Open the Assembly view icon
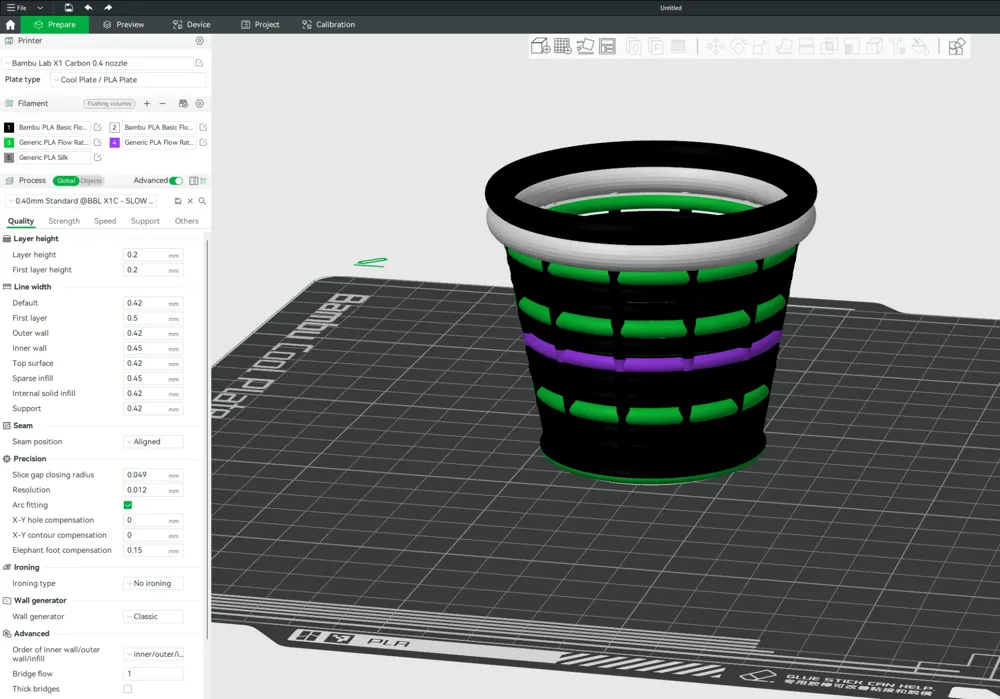The height and width of the screenshot is (699, 1000). [957, 47]
